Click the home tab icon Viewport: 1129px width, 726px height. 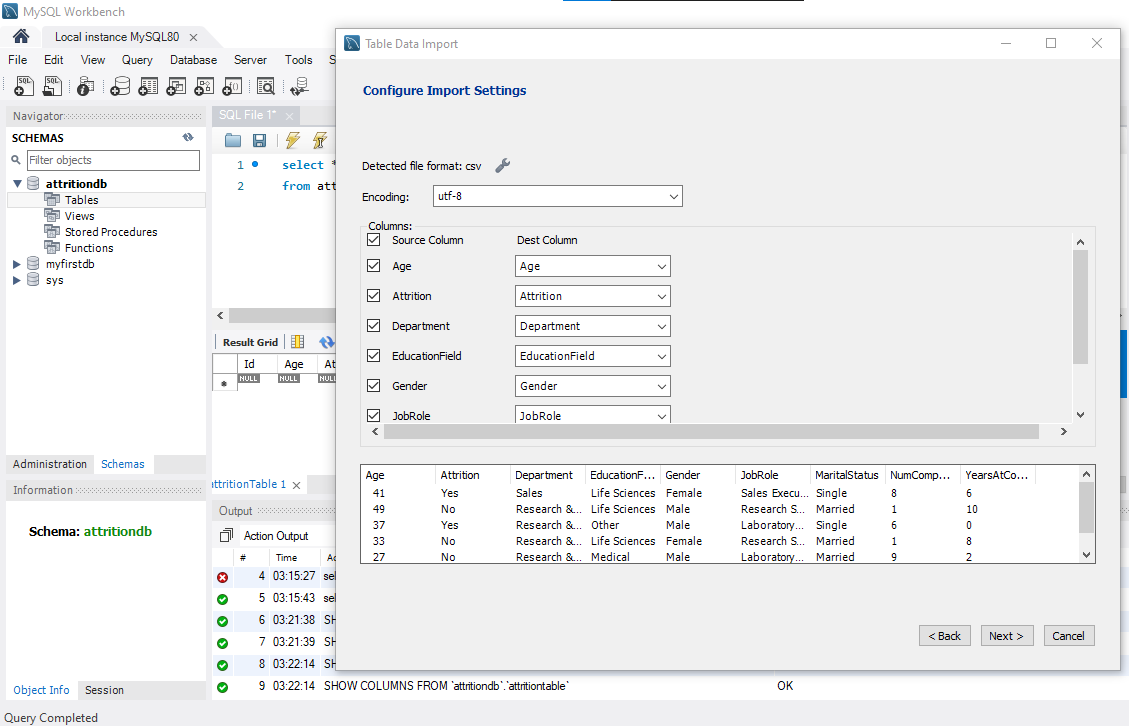(x=21, y=36)
